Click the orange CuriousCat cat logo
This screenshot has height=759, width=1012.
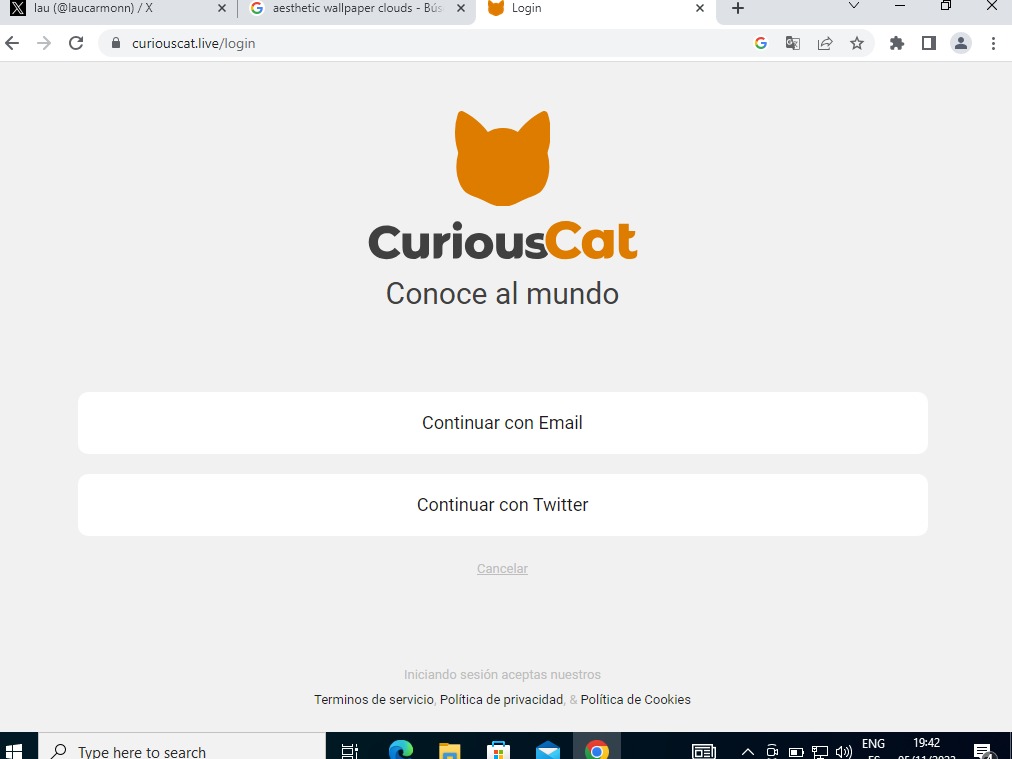pos(502,158)
